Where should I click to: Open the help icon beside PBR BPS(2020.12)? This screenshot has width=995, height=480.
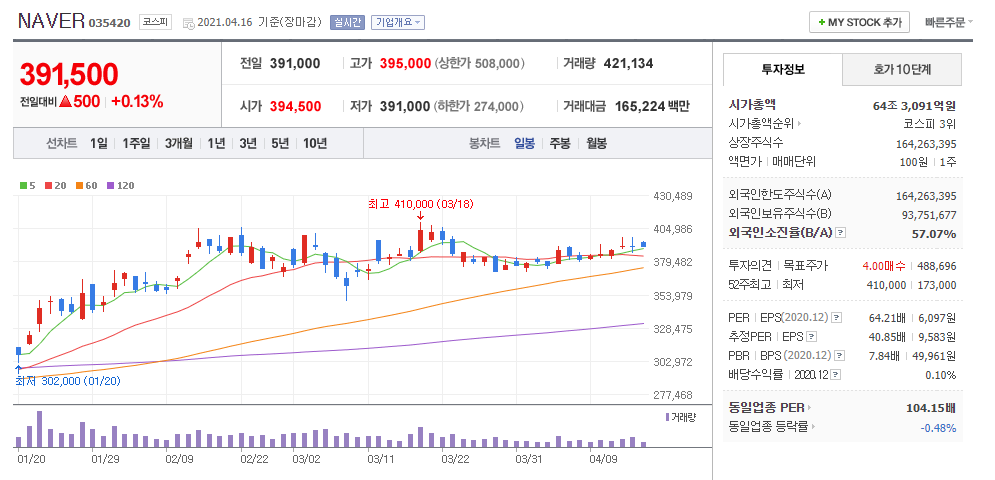(x=840, y=356)
